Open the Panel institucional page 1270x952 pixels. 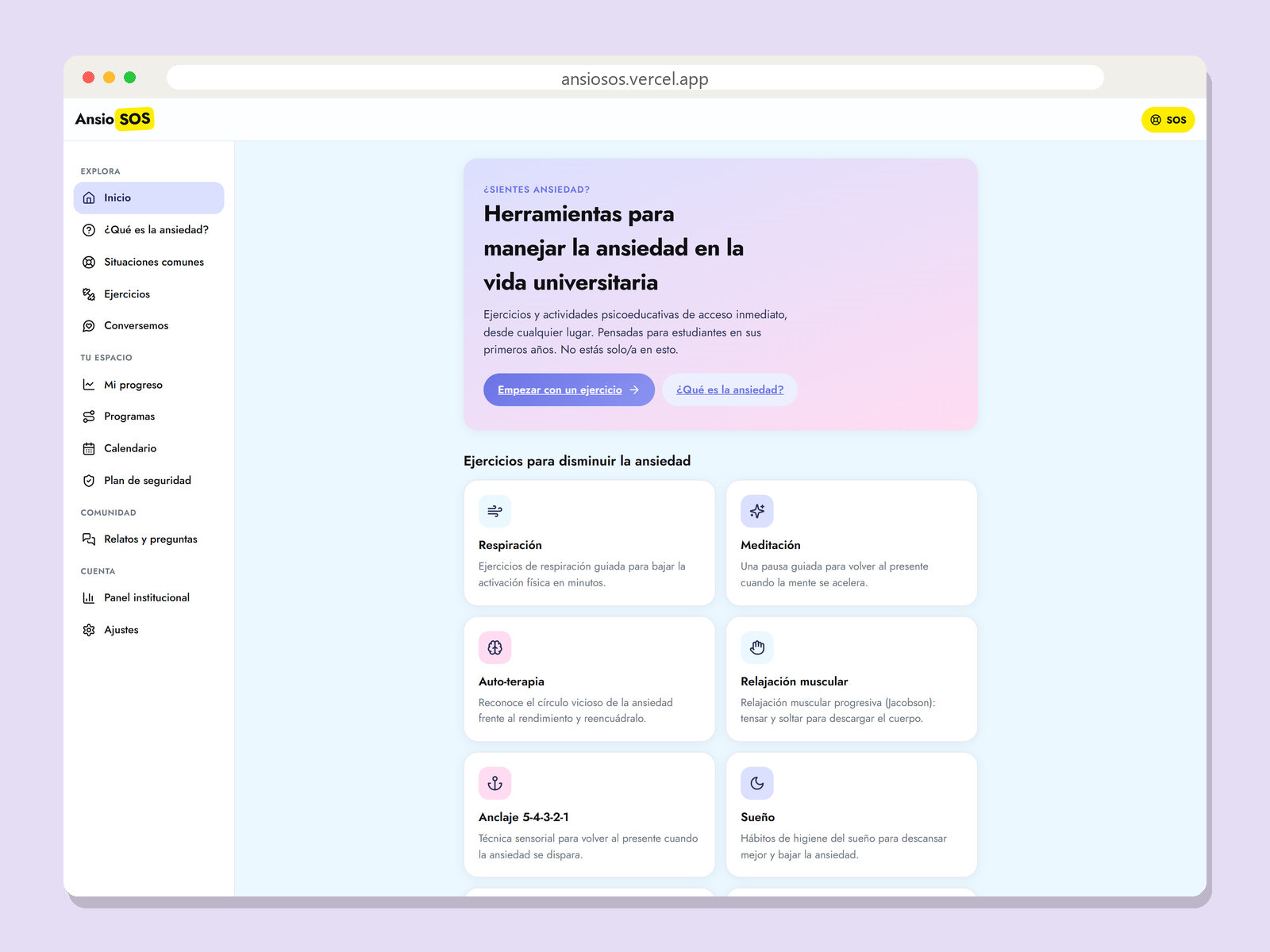point(148,598)
